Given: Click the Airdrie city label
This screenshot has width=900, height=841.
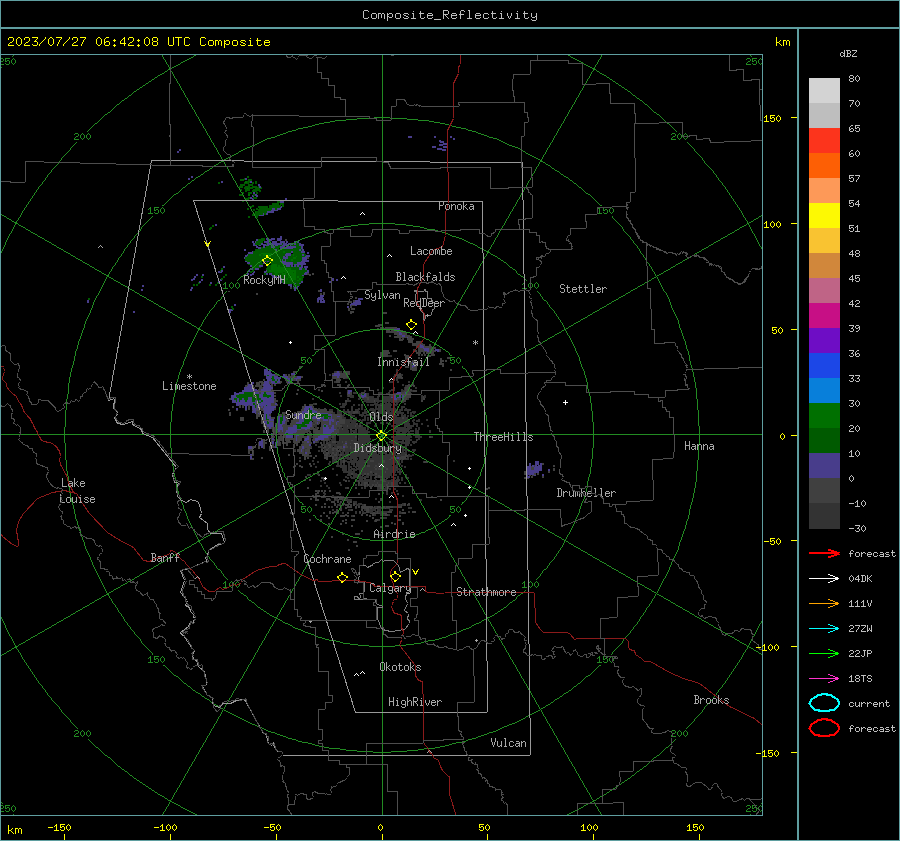Looking at the screenshot, I should pyautogui.click(x=394, y=534).
